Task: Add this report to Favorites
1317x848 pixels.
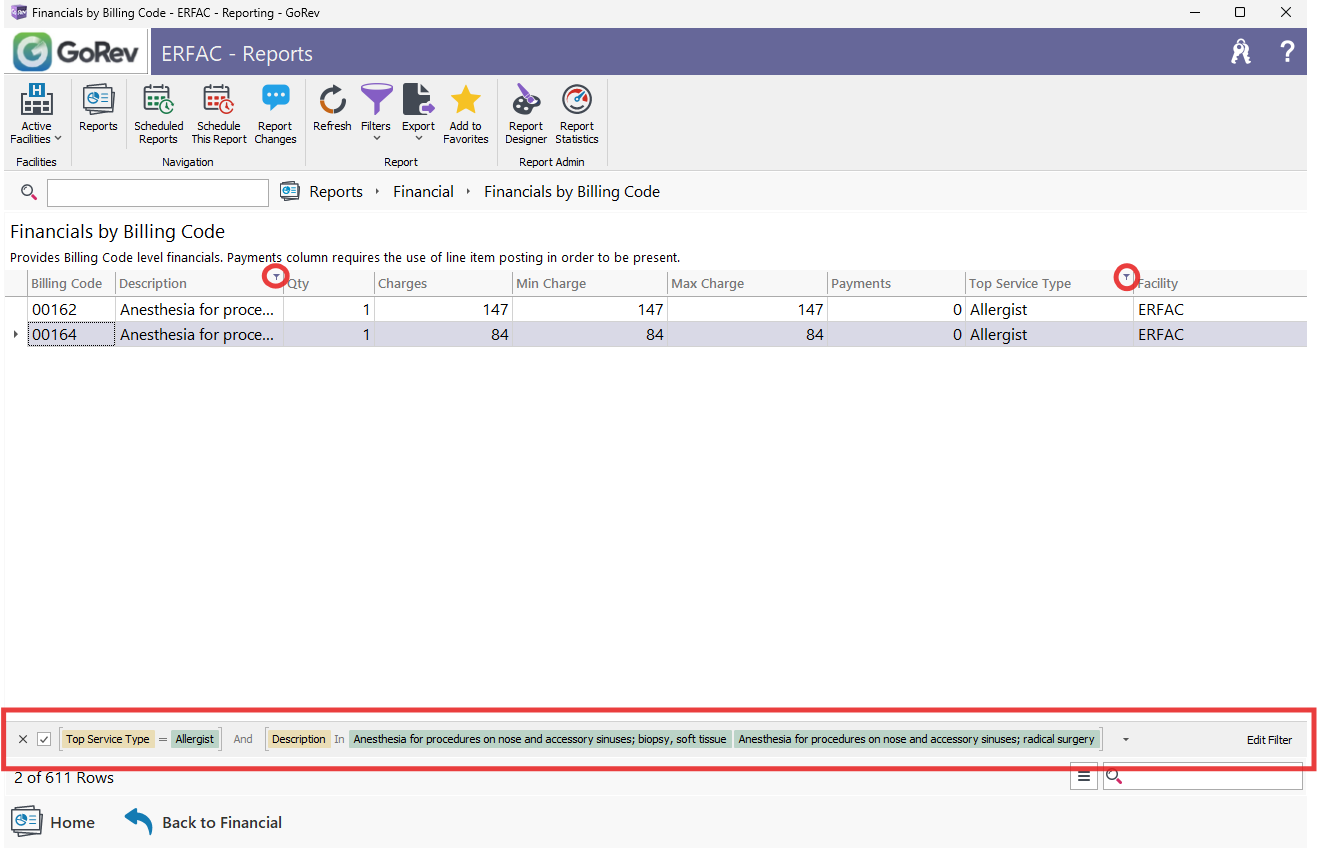Action: (x=465, y=115)
